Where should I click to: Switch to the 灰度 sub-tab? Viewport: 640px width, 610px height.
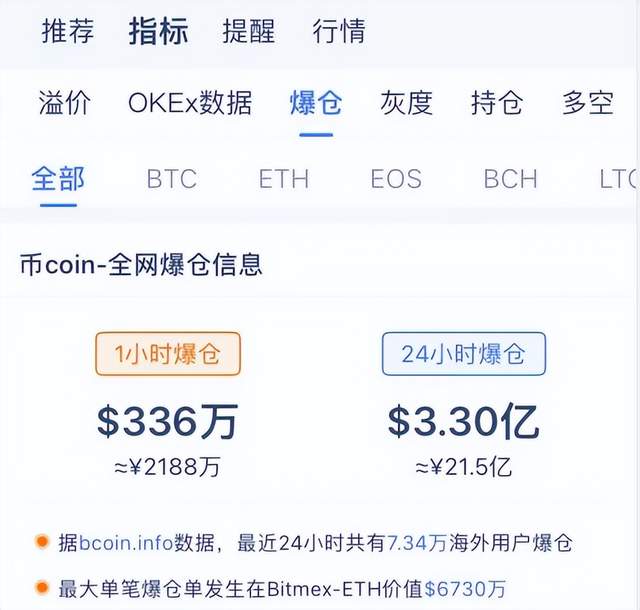click(407, 102)
